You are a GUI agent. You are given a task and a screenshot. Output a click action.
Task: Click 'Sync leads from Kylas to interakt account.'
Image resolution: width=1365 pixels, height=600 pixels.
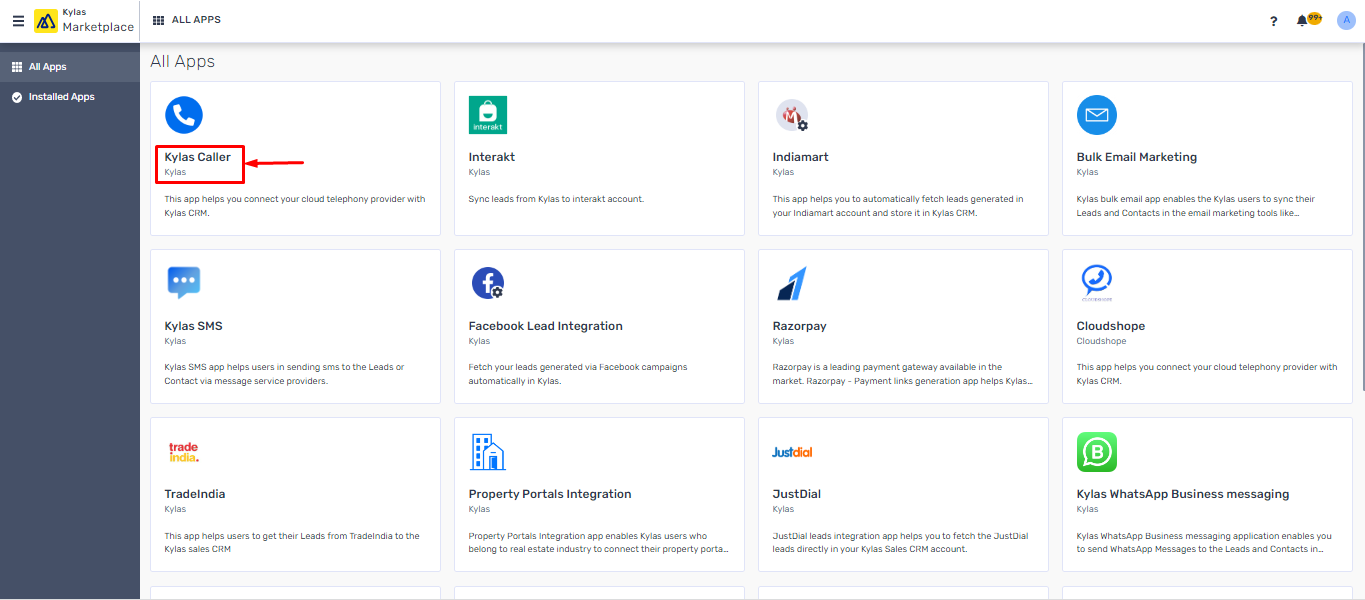click(x=556, y=199)
